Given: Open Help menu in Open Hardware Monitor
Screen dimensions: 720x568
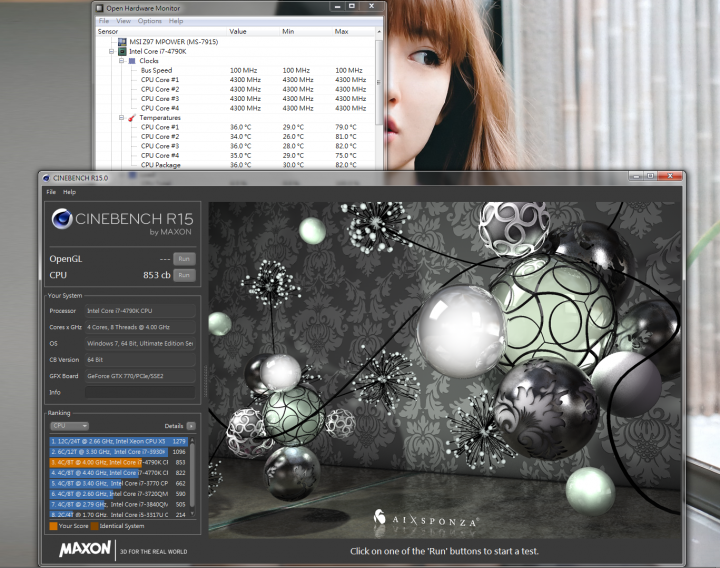Looking at the screenshot, I should point(176,21).
